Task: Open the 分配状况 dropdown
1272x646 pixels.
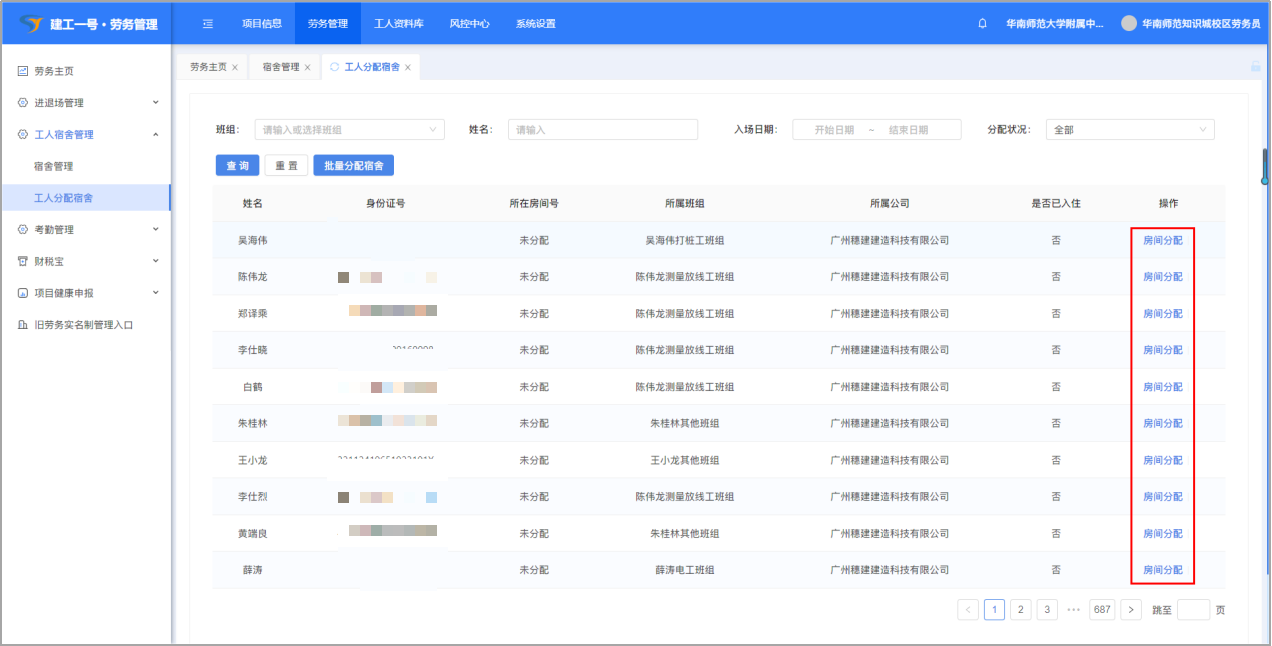Action: click(1129, 130)
